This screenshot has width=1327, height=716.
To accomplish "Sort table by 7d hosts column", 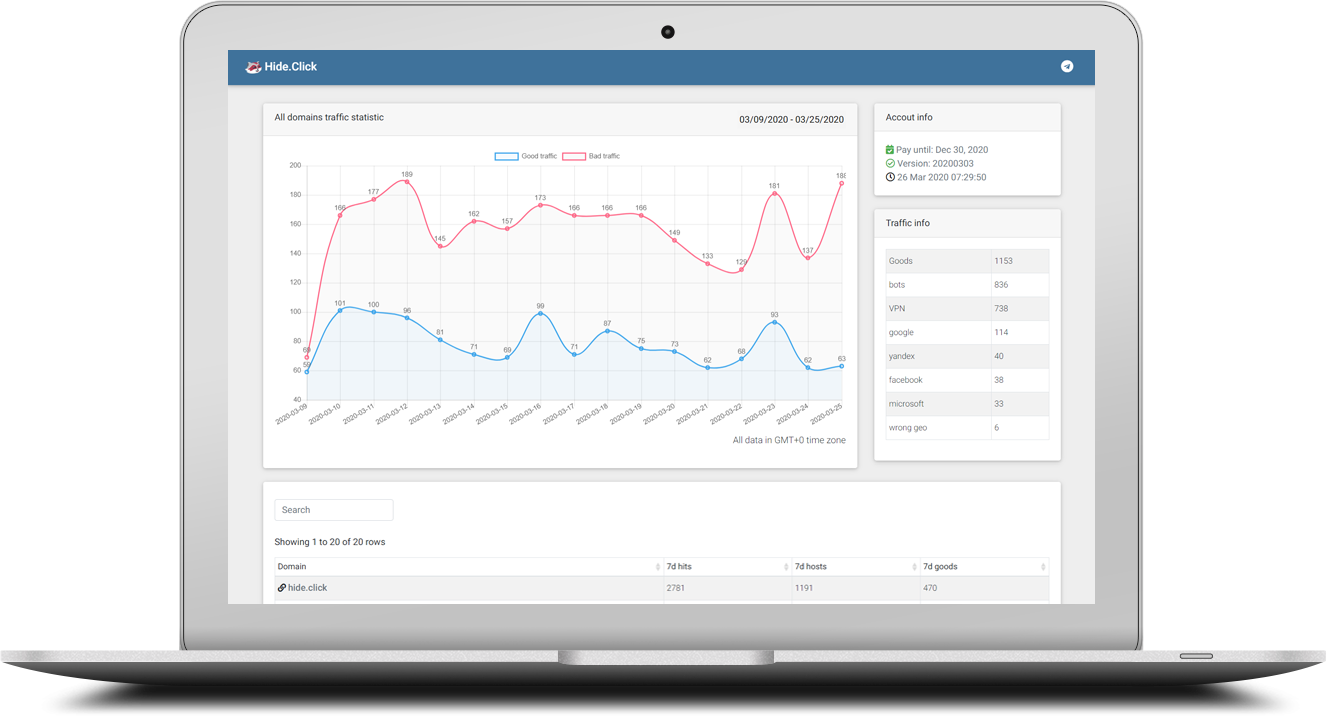I will (x=856, y=567).
